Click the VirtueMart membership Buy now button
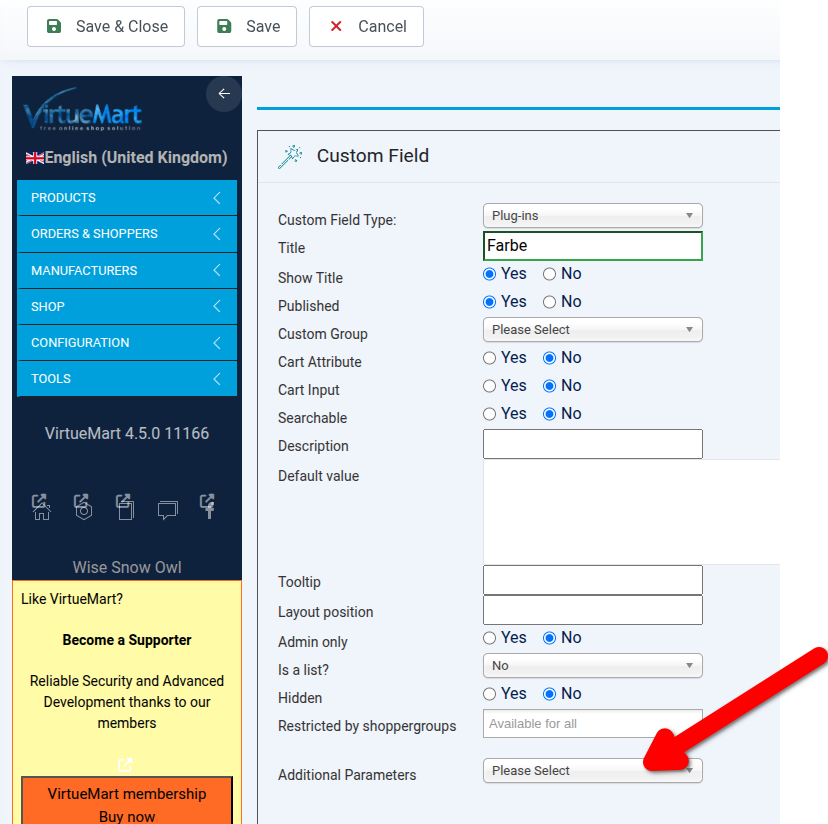 tap(127, 804)
